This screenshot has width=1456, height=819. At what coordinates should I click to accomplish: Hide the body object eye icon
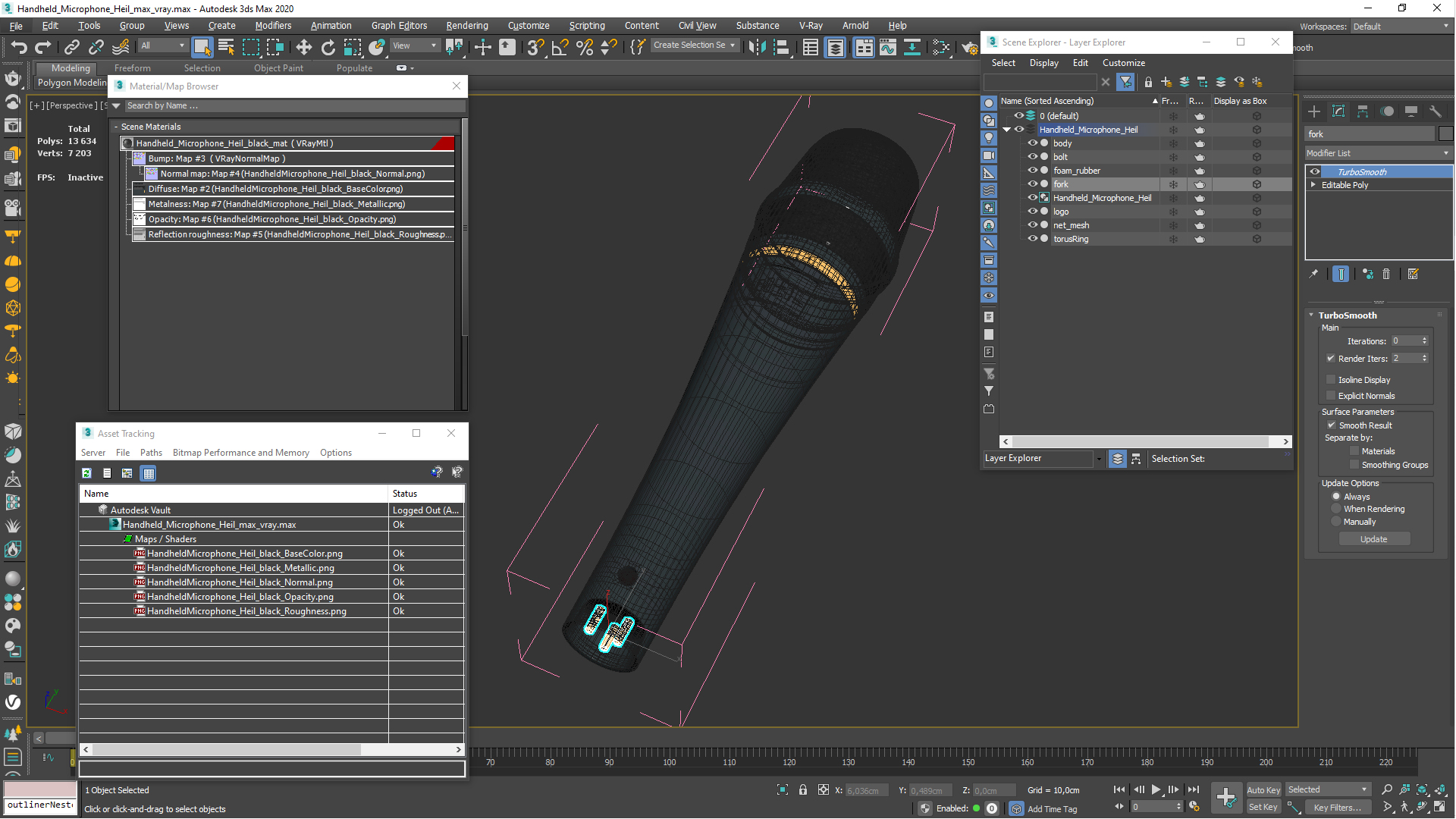pos(1032,143)
